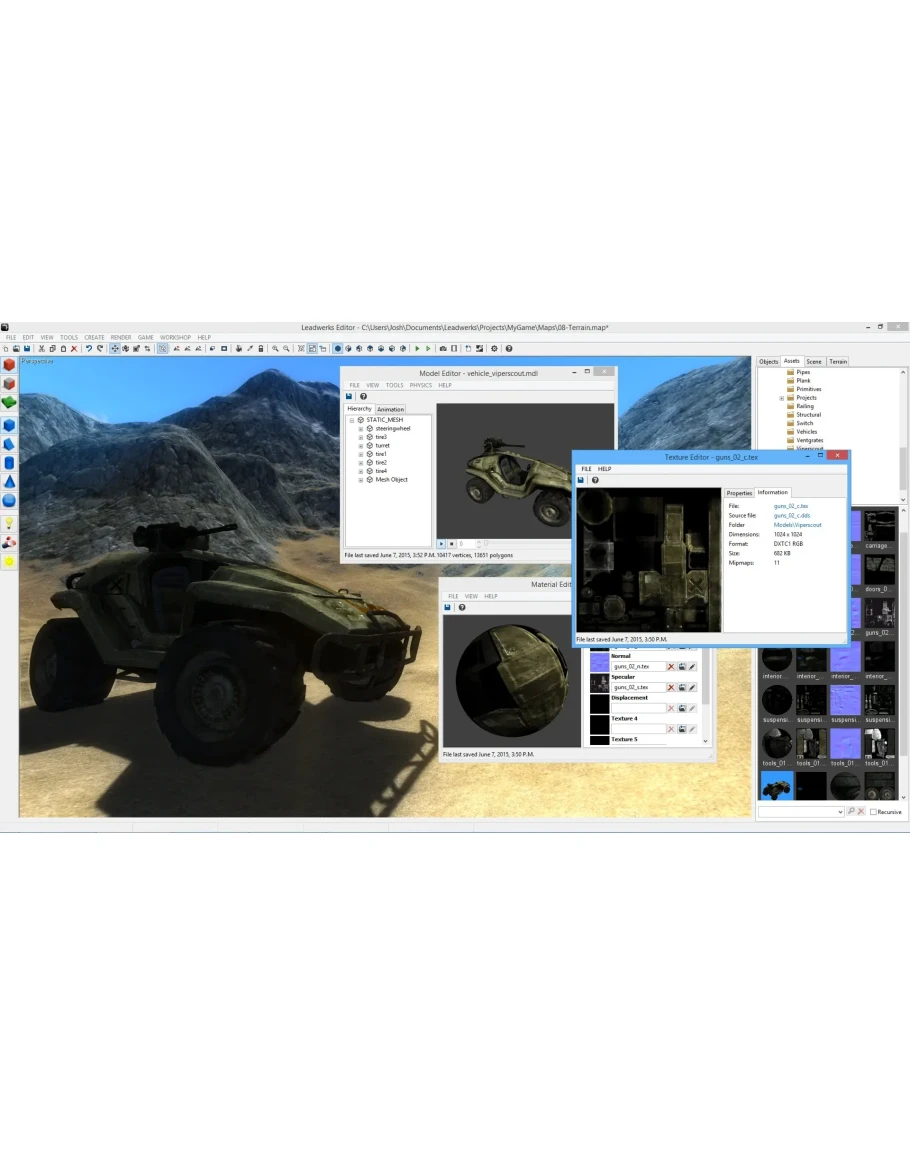The image size is (910, 1155).
Task: Edit the Specular texture with pencil icon
Action: pos(692,688)
